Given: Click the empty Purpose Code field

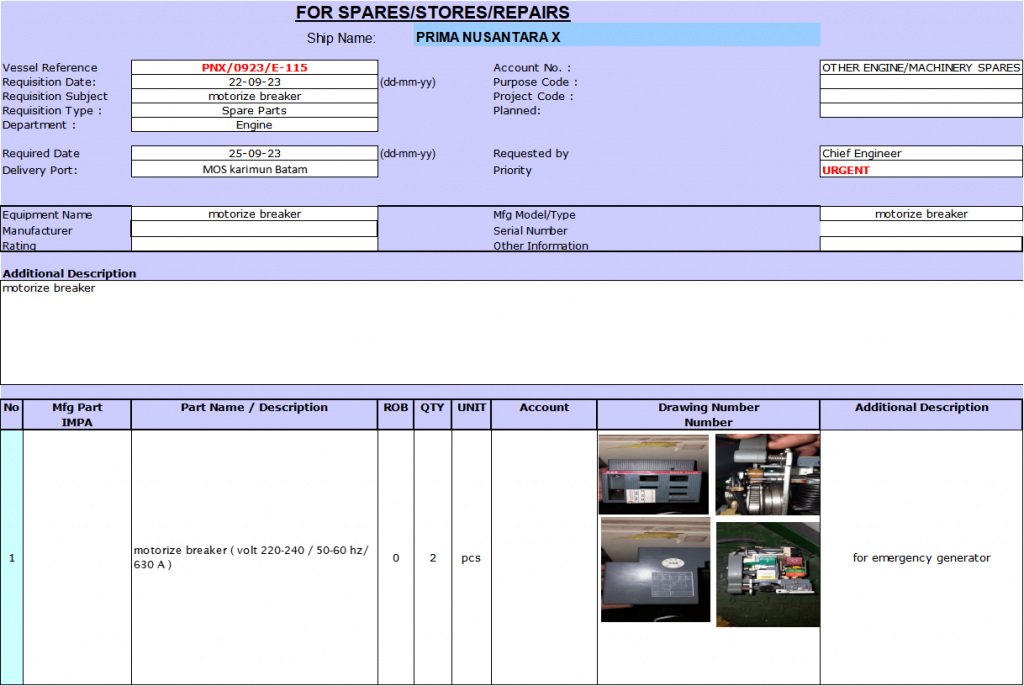Looking at the screenshot, I should coord(920,82).
